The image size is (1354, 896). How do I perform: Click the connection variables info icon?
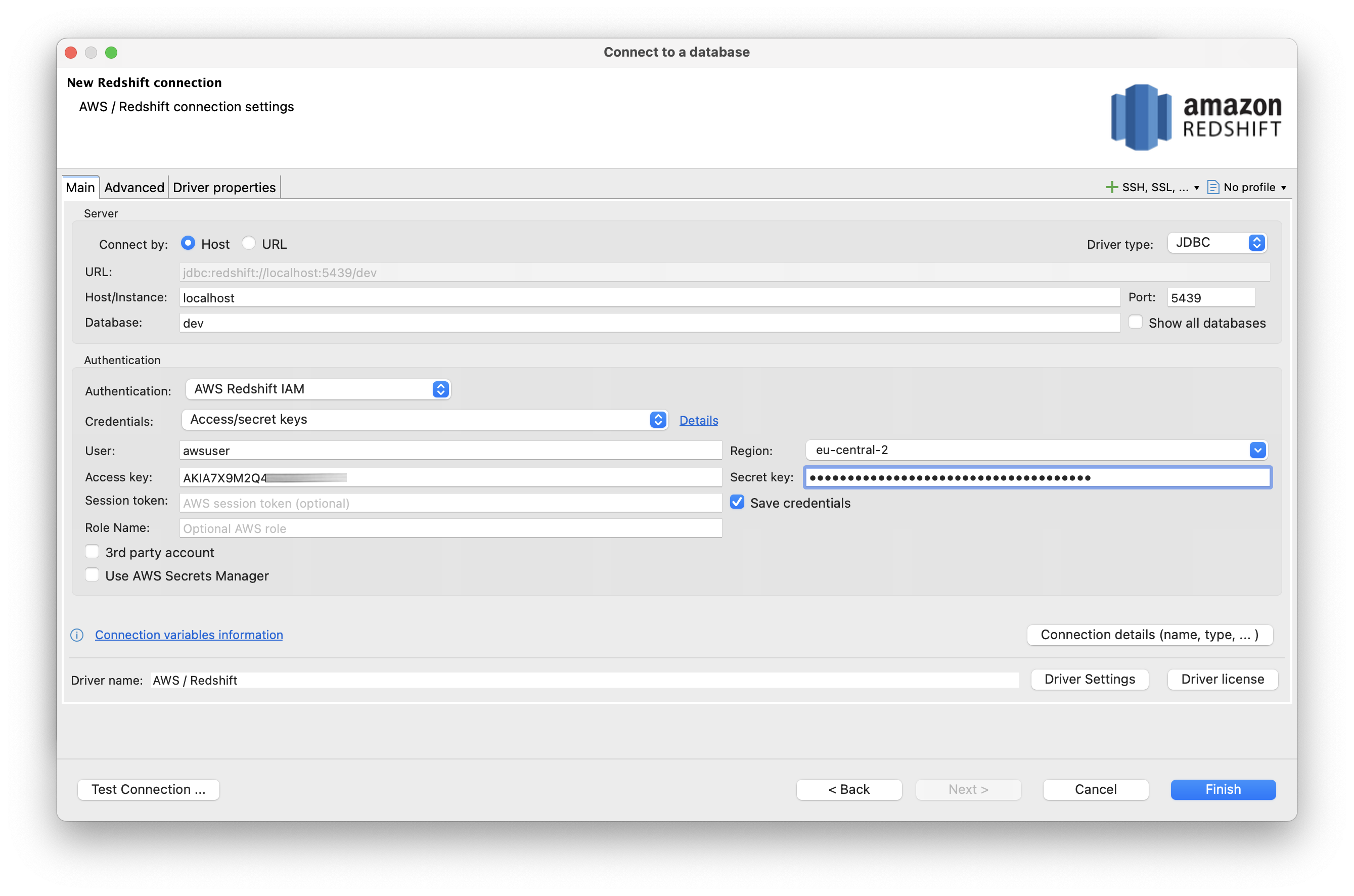(77, 636)
